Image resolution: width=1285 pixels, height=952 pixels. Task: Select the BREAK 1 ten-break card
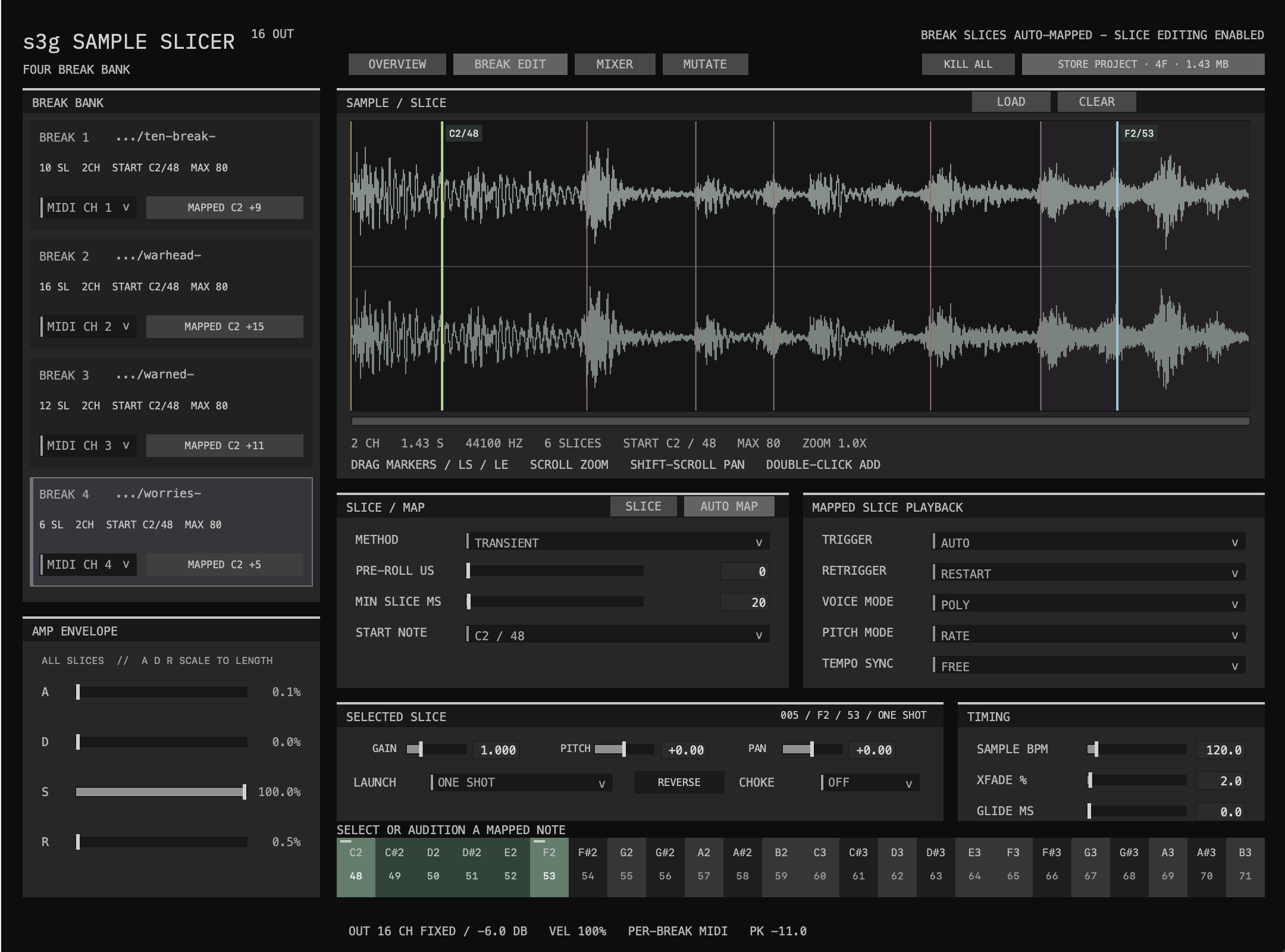tap(171, 175)
